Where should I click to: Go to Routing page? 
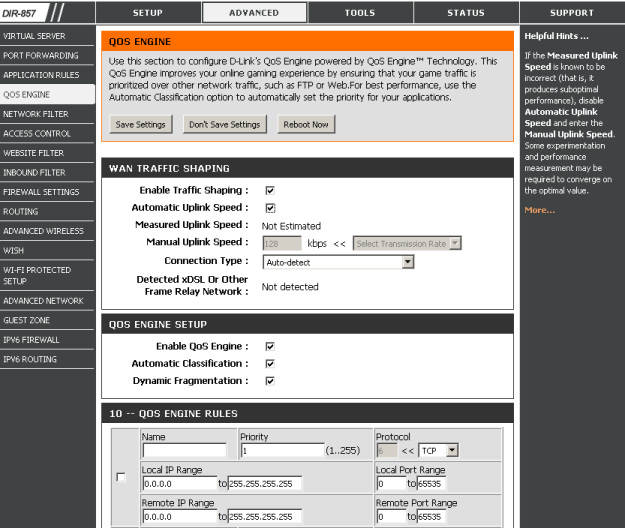pyautogui.click(x=47, y=212)
